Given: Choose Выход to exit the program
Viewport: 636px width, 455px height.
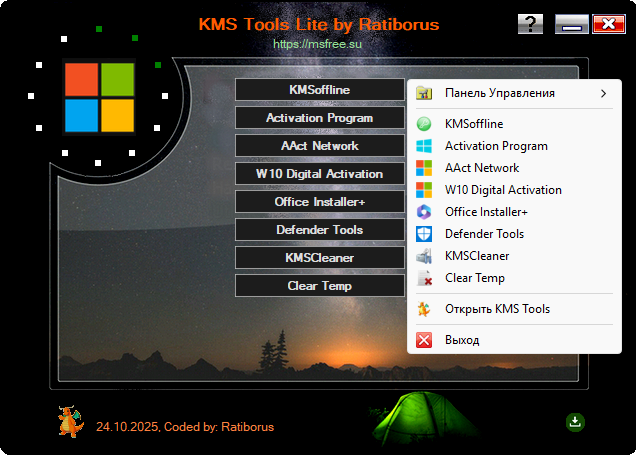Looking at the screenshot, I should coord(514,340).
